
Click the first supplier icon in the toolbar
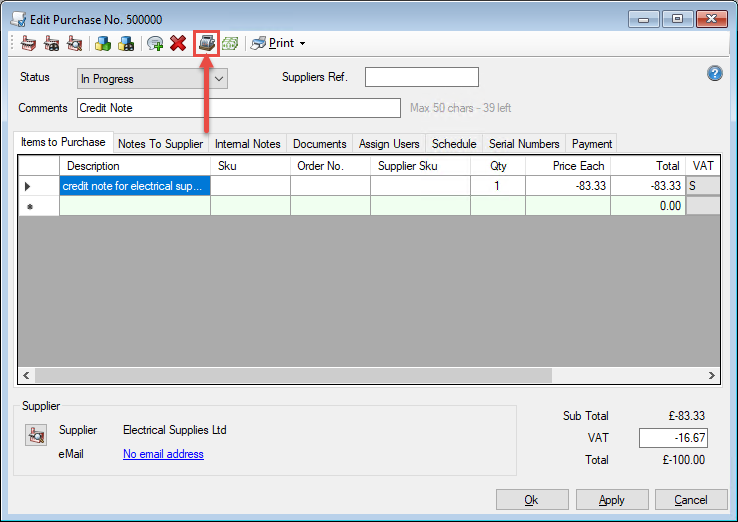29,43
